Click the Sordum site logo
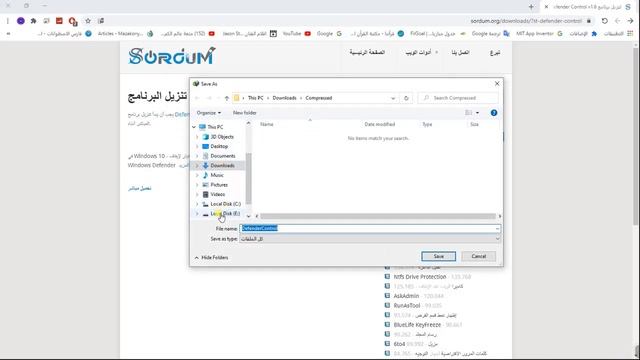 click(x=172, y=56)
